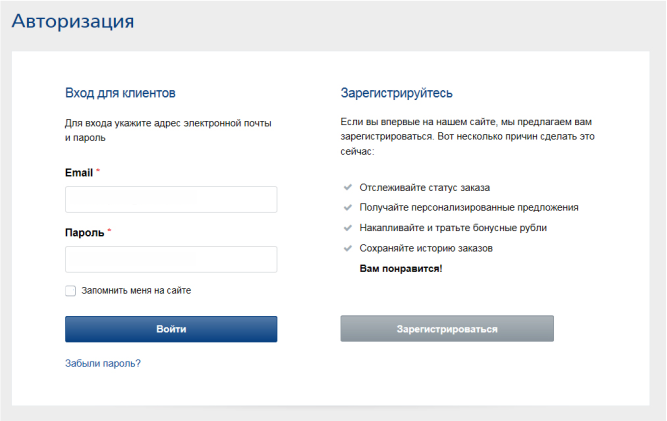This screenshot has height=421, width=667.
Task: Click the "Пароль" field label
Action: coord(84,232)
